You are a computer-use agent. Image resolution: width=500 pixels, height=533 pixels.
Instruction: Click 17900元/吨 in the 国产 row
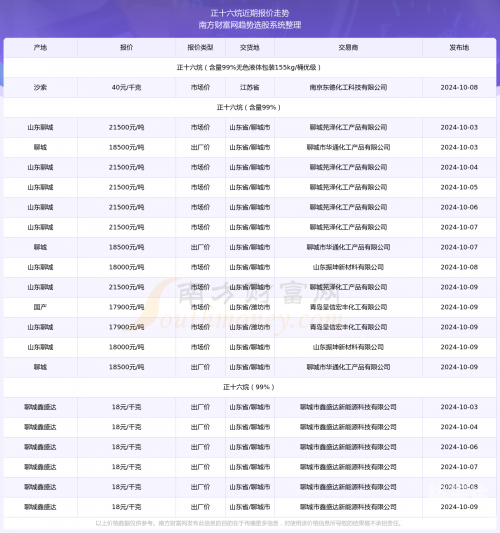(126, 307)
